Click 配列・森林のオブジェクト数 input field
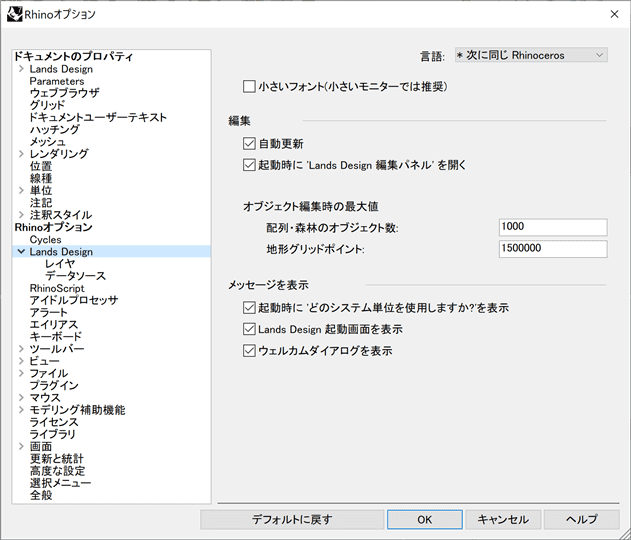This screenshot has height=540, width=631. [553, 227]
